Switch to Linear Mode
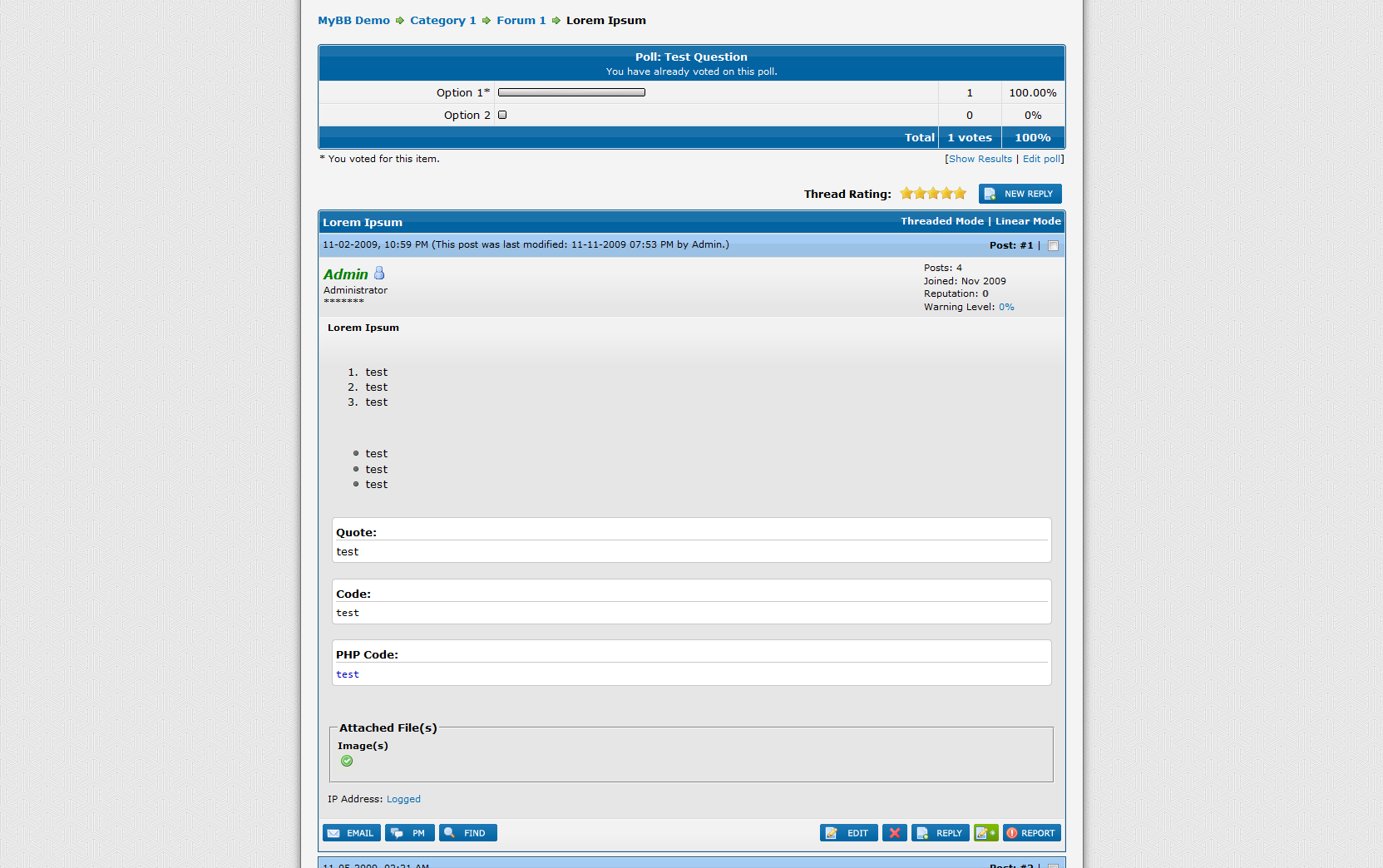The width and height of the screenshot is (1383, 868). [x=1028, y=221]
